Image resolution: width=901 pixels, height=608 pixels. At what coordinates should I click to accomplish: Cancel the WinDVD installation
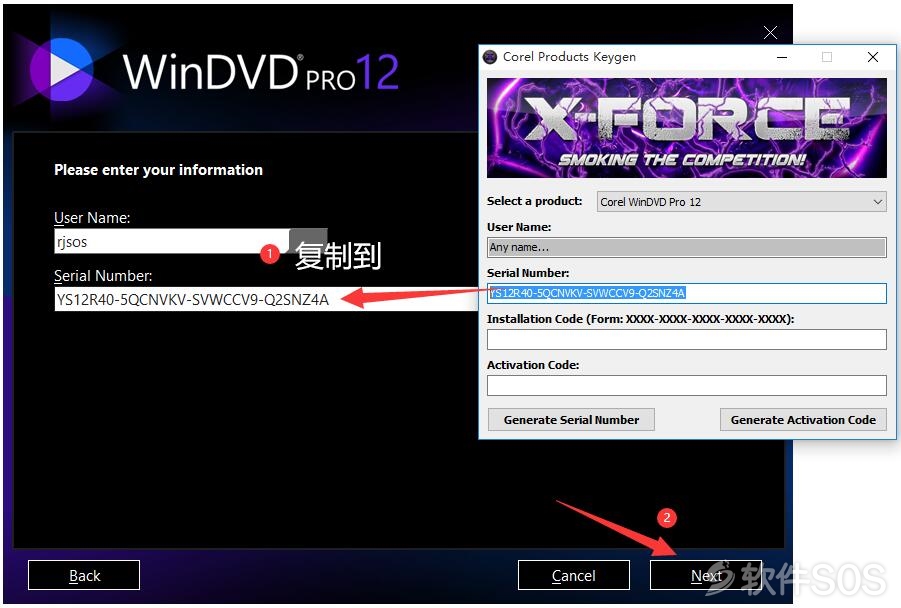573,575
